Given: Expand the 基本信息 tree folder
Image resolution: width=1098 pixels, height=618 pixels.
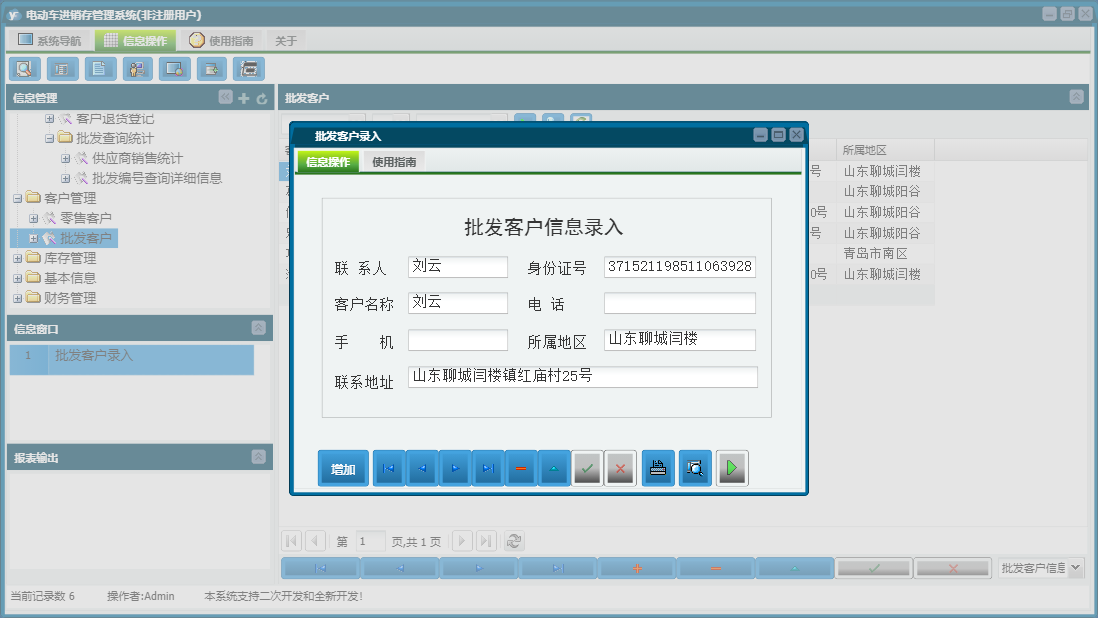Looking at the screenshot, I should 18,279.
